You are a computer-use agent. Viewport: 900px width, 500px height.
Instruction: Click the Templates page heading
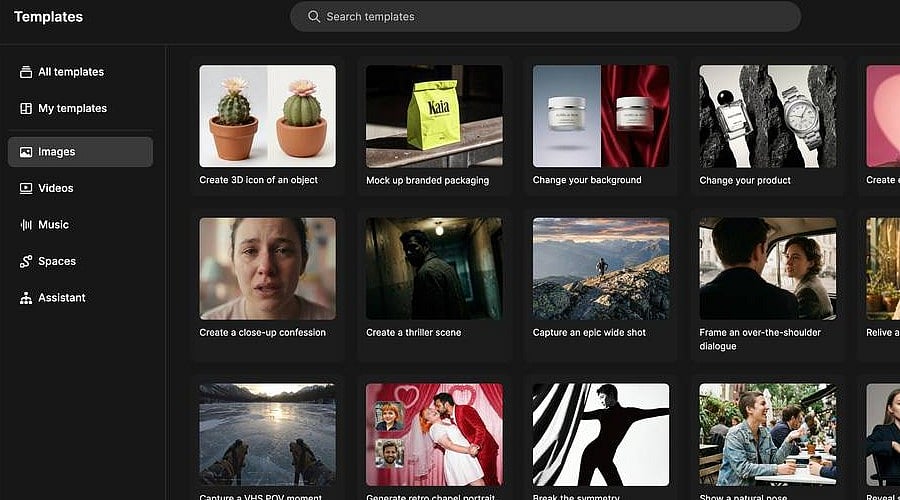[48, 17]
